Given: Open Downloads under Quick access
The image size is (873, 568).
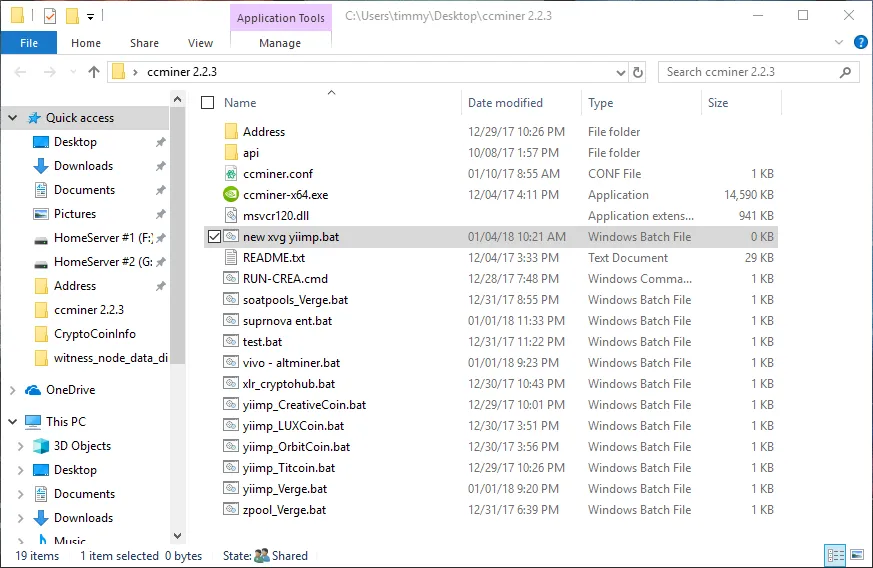Looking at the screenshot, I should pos(84,166).
